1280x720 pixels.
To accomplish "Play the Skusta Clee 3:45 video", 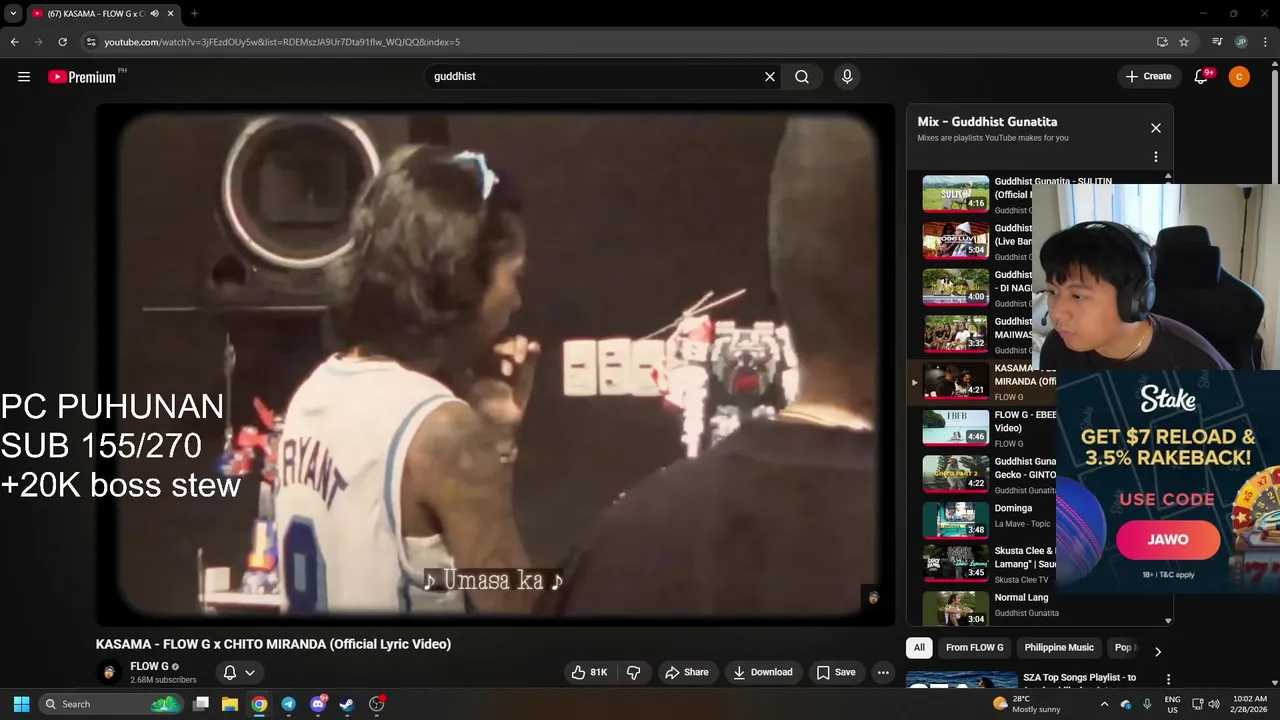I will tap(956, 563).
